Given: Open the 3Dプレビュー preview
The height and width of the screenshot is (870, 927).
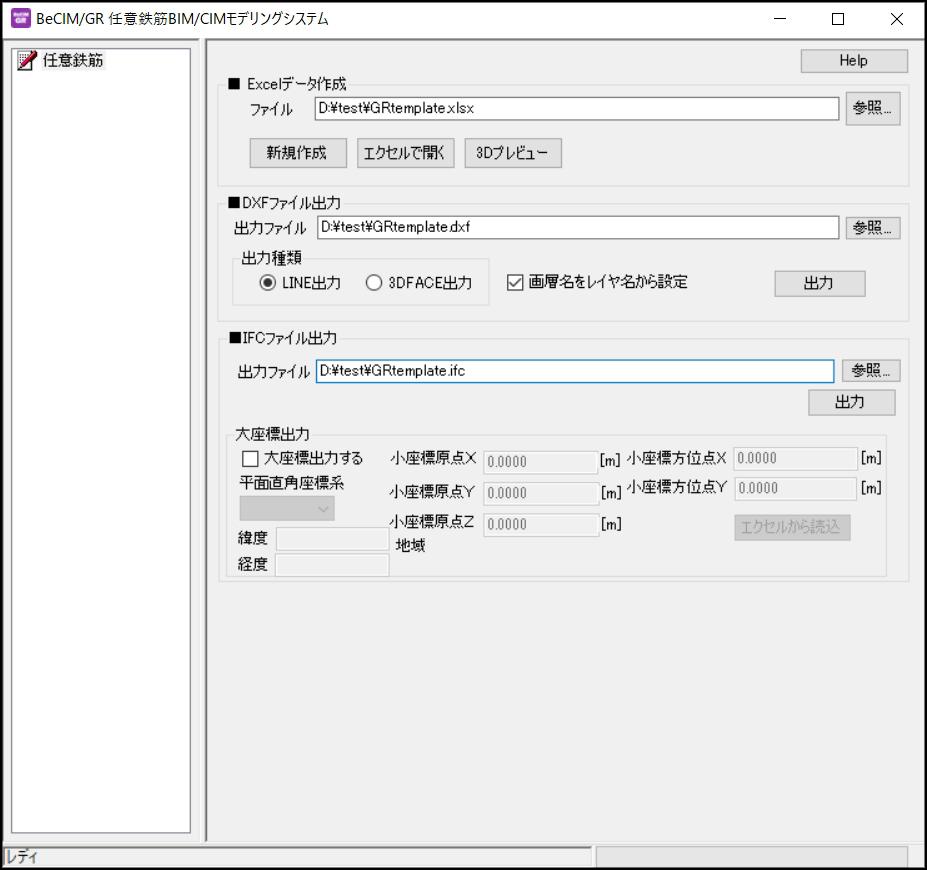Looking at the screenshot, I should (513, 153).
